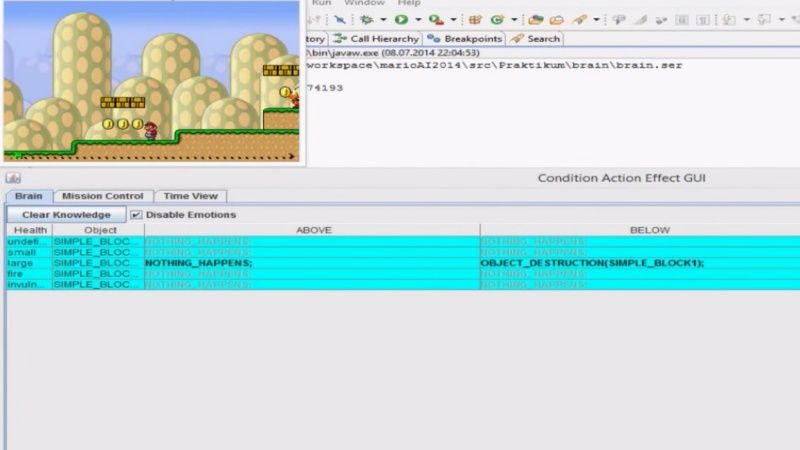Click the Next Annotation icon
Image resolution: width=800 pixels, height=450 pixels.
click(729, 20)
